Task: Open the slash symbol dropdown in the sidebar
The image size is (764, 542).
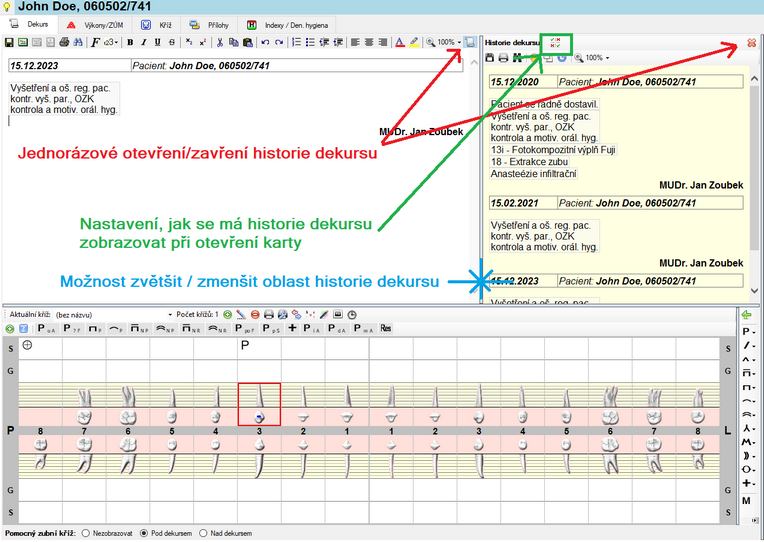Action: point(748,346)
